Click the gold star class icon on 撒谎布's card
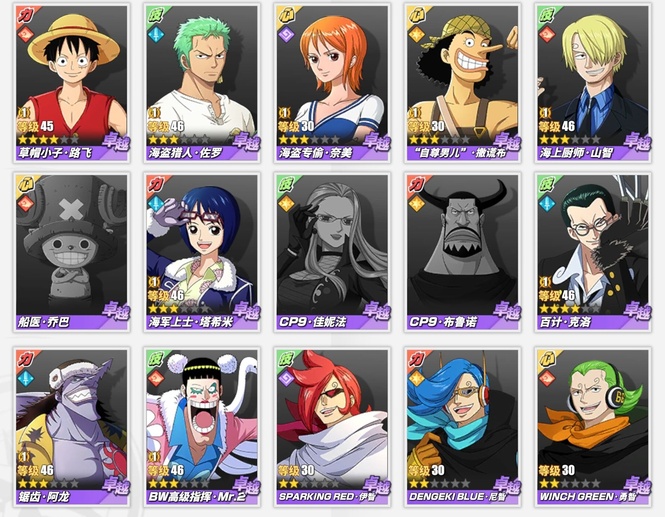 click(x=416, y=34)
